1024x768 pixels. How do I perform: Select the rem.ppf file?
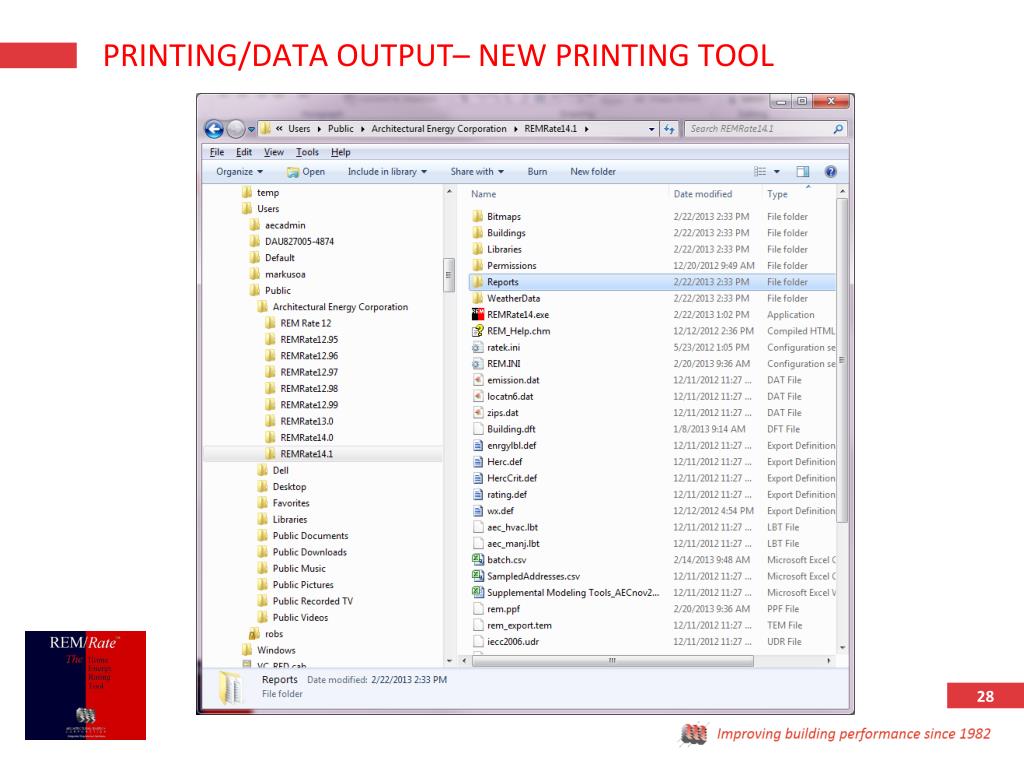click(496, 609)
